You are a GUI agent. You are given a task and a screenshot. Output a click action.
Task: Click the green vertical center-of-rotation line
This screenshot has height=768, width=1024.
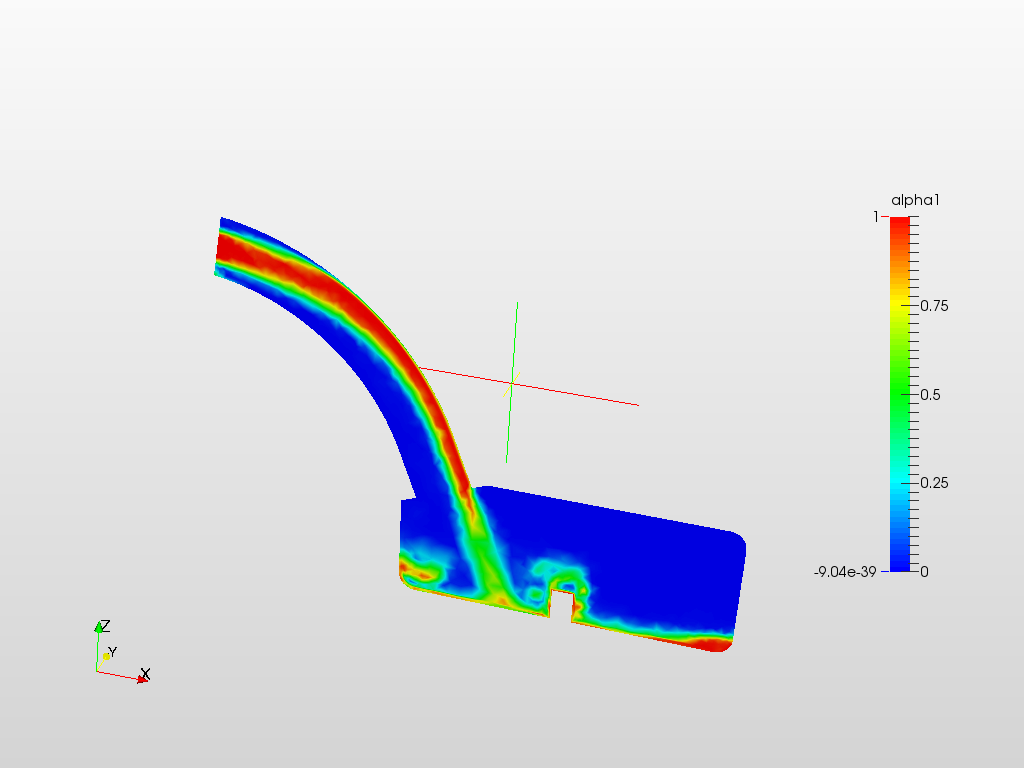point(512,382)
